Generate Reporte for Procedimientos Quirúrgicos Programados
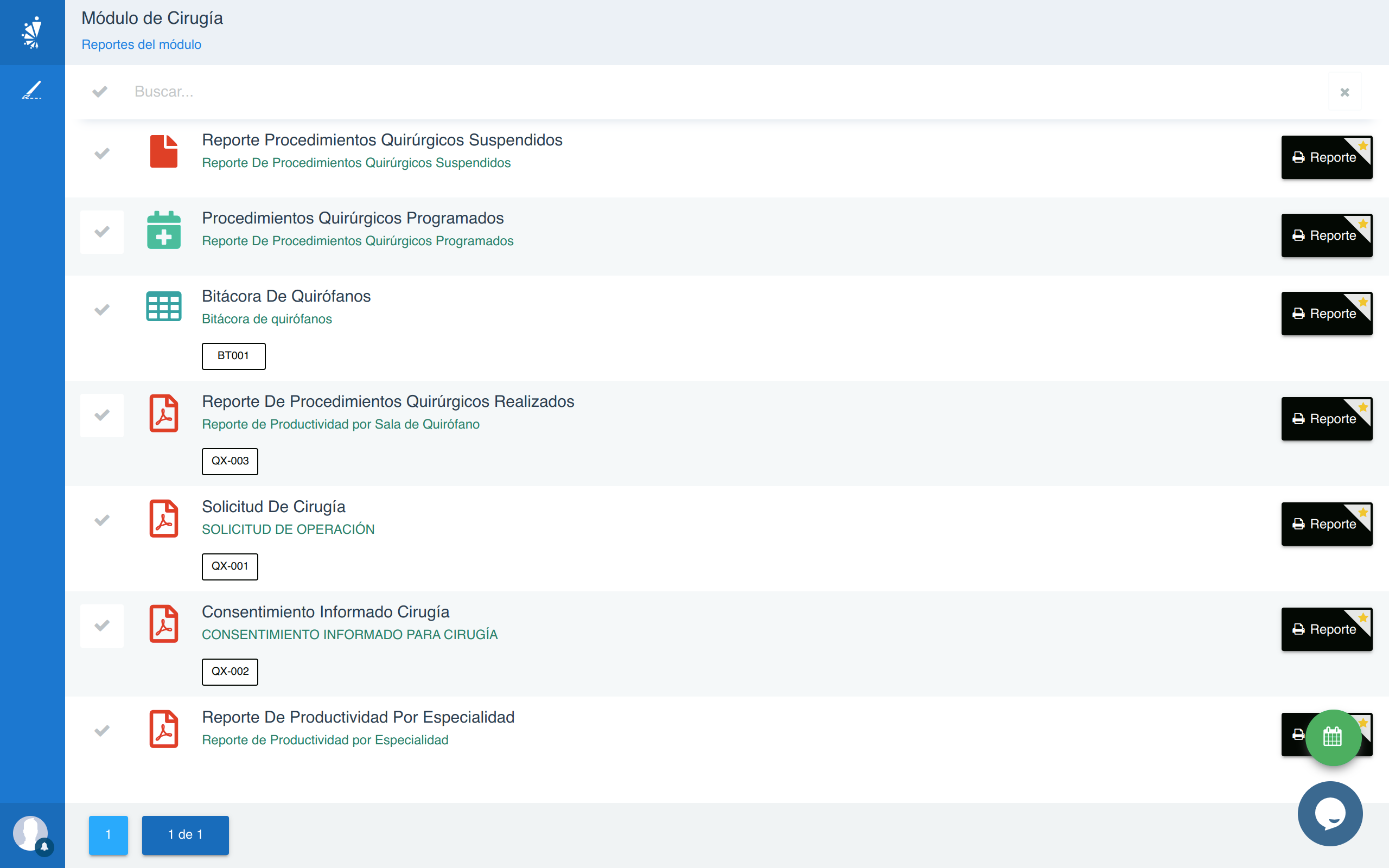 click(1327, 235)
